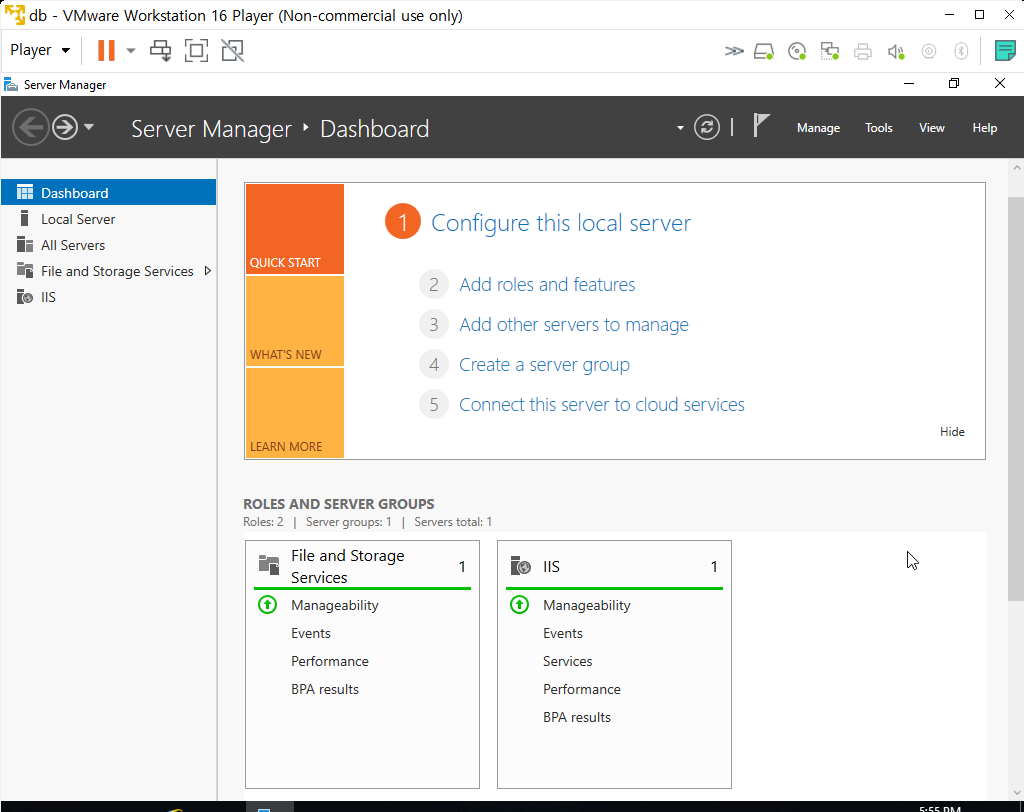
Task: Enter full screen mode in VMware Player
Action: 197,50
